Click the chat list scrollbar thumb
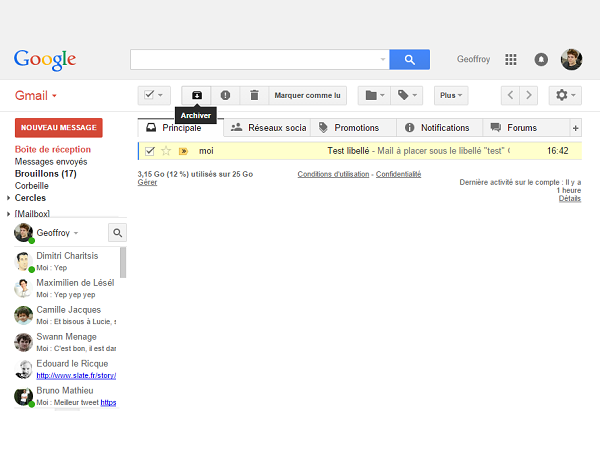The width and height of the screenshot is (600, 450). pos(123,262)
